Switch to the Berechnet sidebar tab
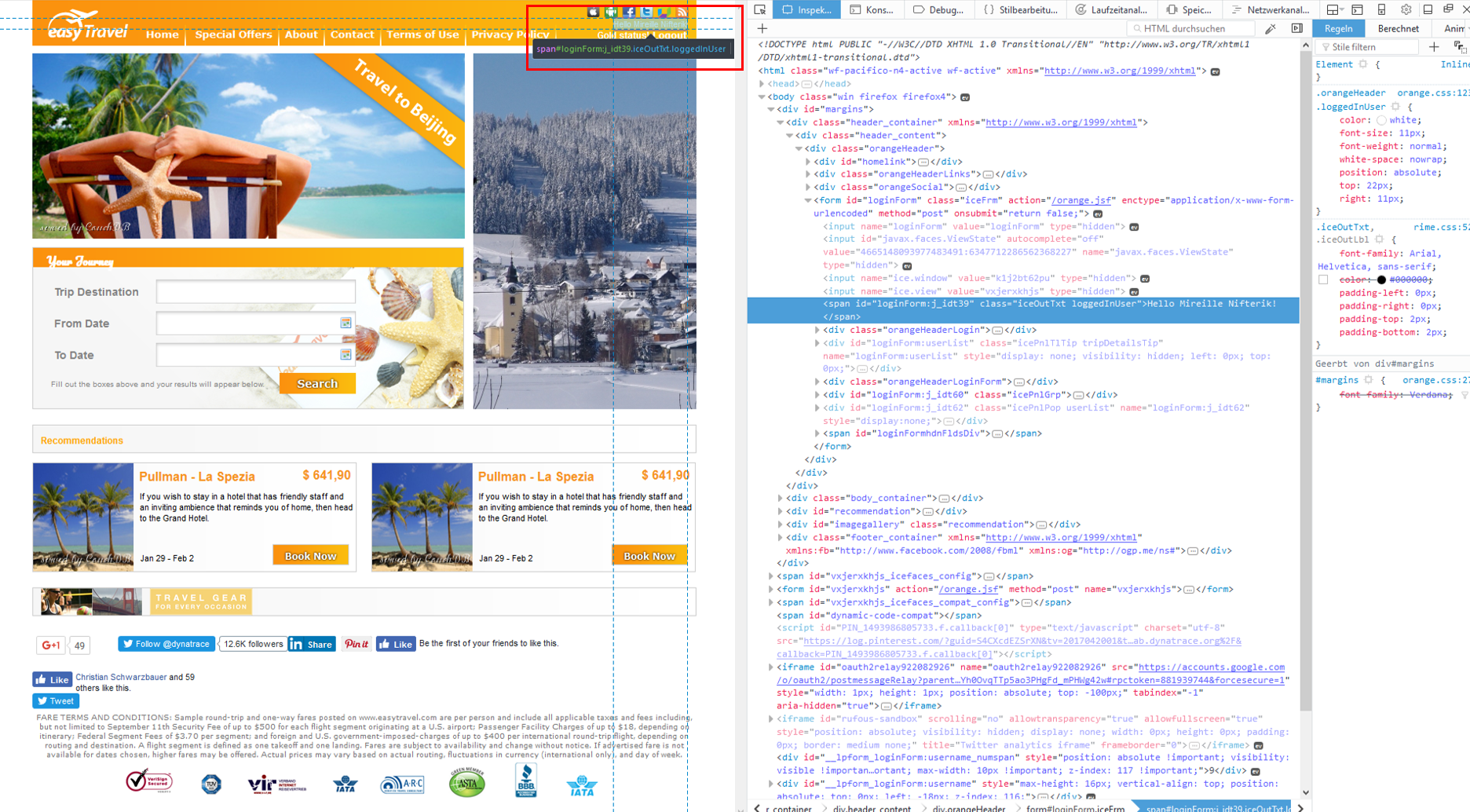Screen dimensions: 1470x812 [x=1398, y=28]
